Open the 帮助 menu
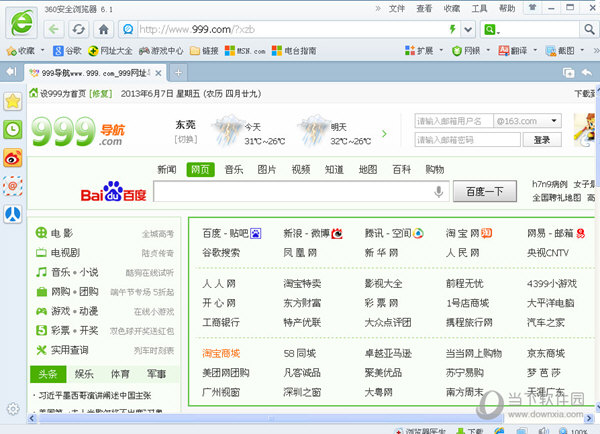600x434 pixels. click(507, 8)
